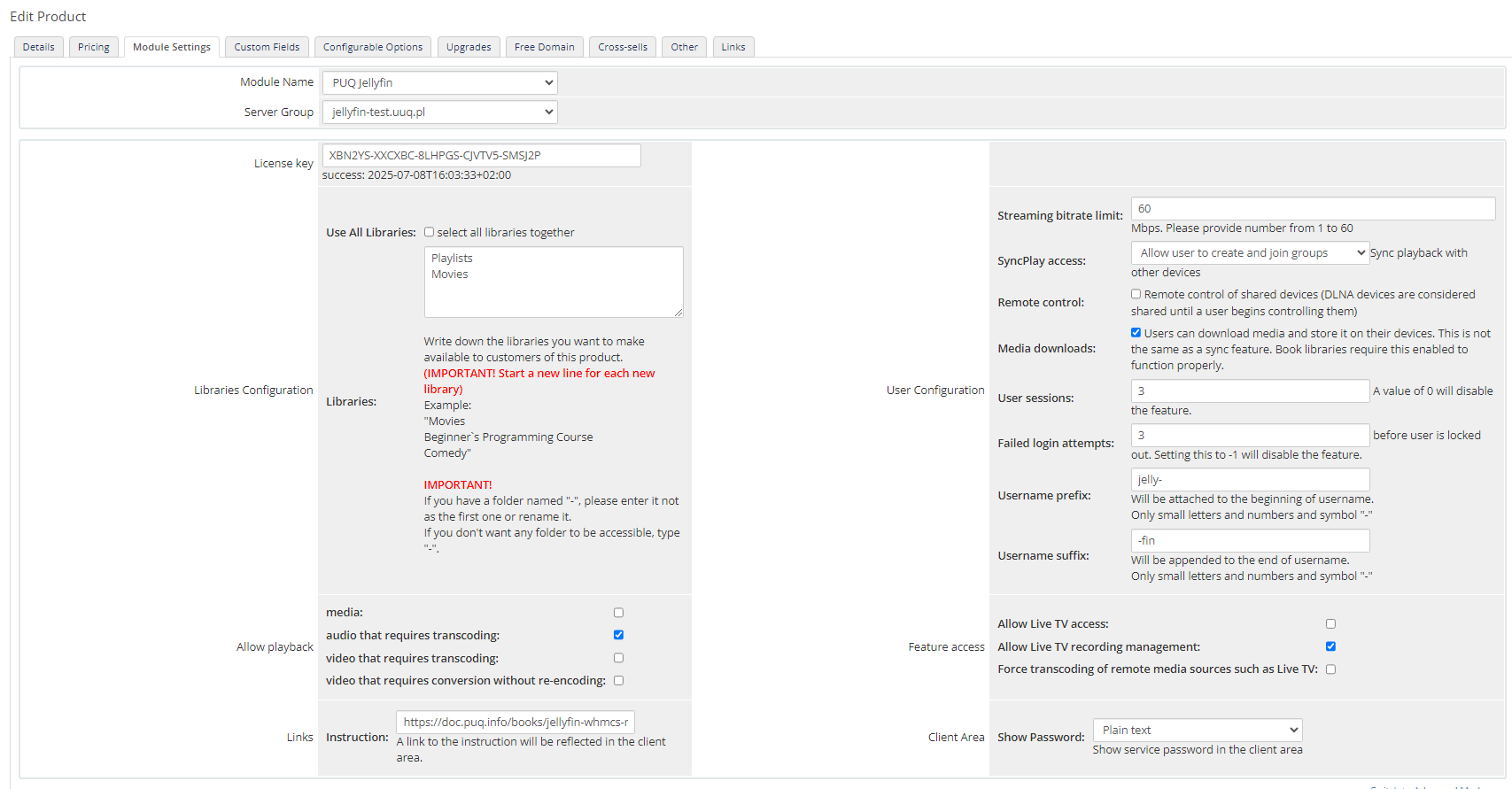This screenshot has height=789, width=1512.
Task: Open the Links tab
Action: point(733,47)
